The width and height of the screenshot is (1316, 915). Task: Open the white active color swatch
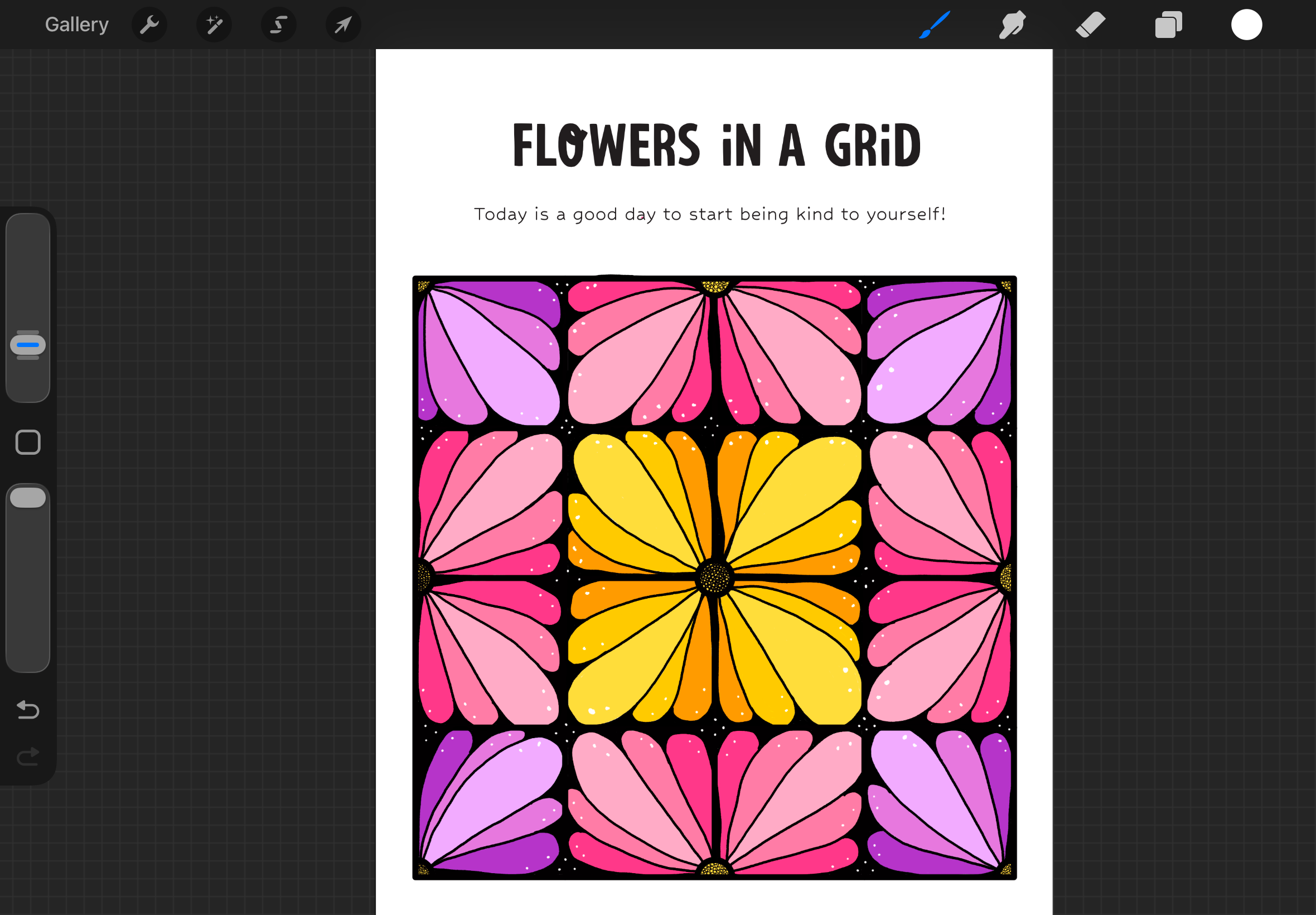pyautogui.click(x=1247, y=25)
